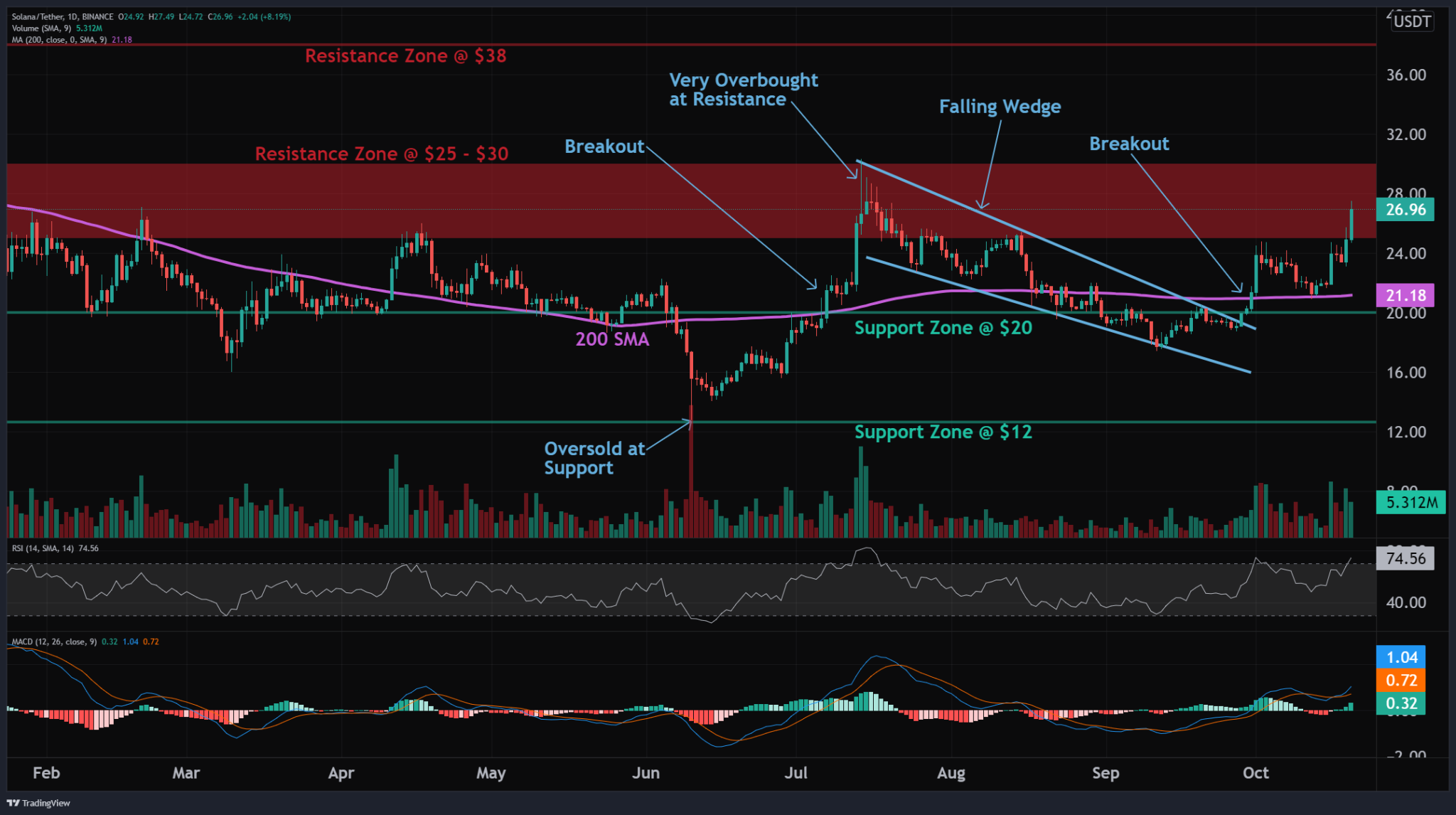1456x815 pixels.
Task: Click the teal 26.96 current price label
Action: pos(1406,209)
